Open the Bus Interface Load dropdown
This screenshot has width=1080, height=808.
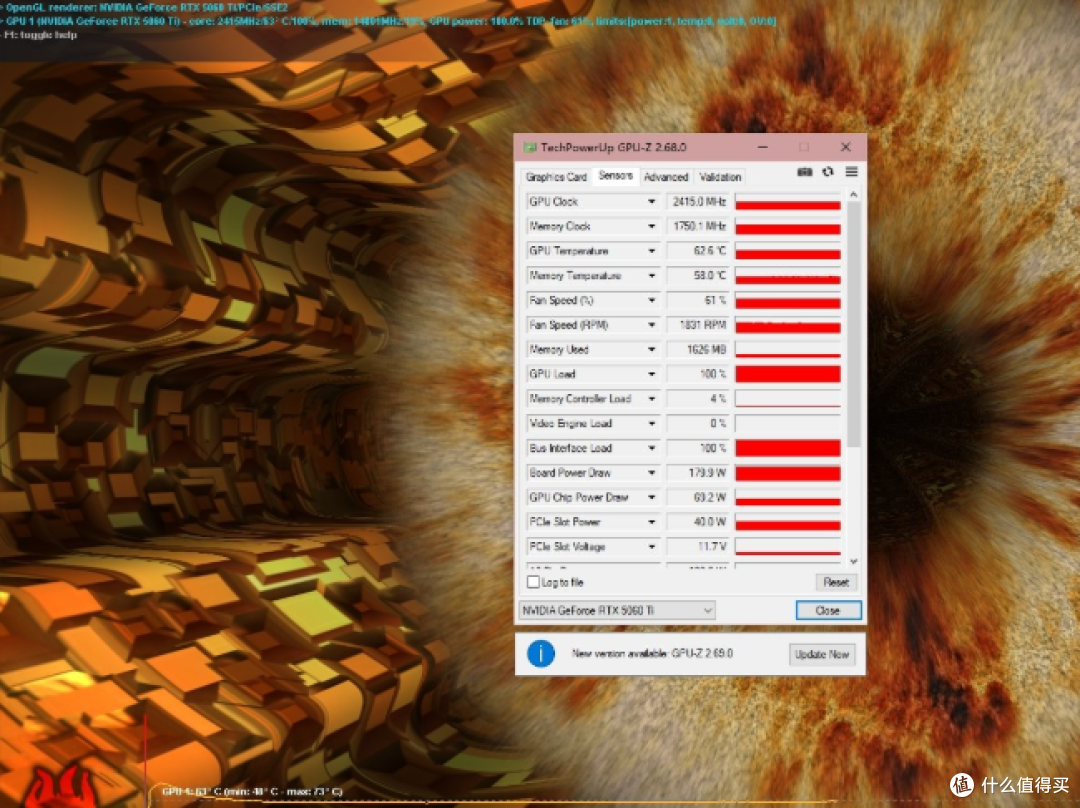click(651, 448)
